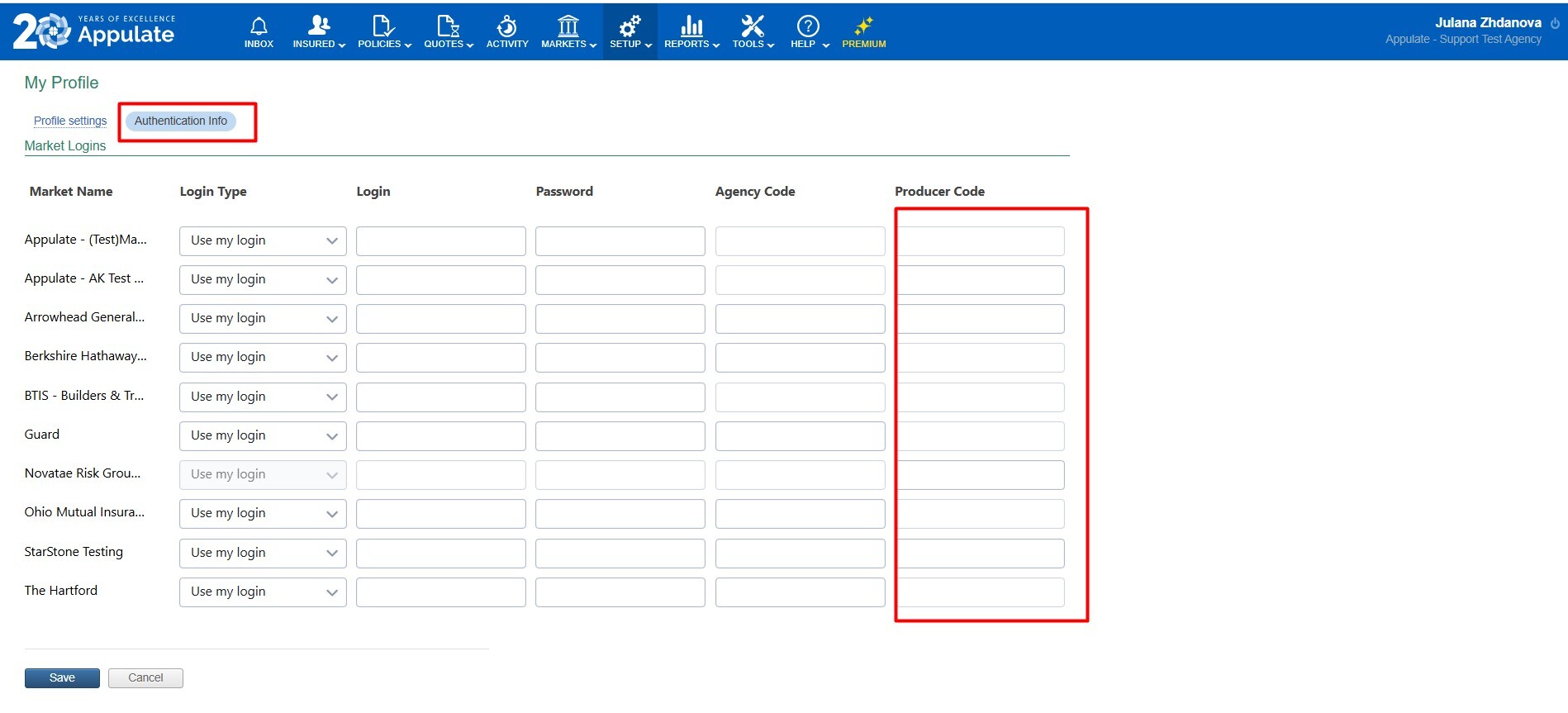This screenshot has width=1568, height=713.
Task: Click the Tools wrench icon
Action: [x=753, y=26]
